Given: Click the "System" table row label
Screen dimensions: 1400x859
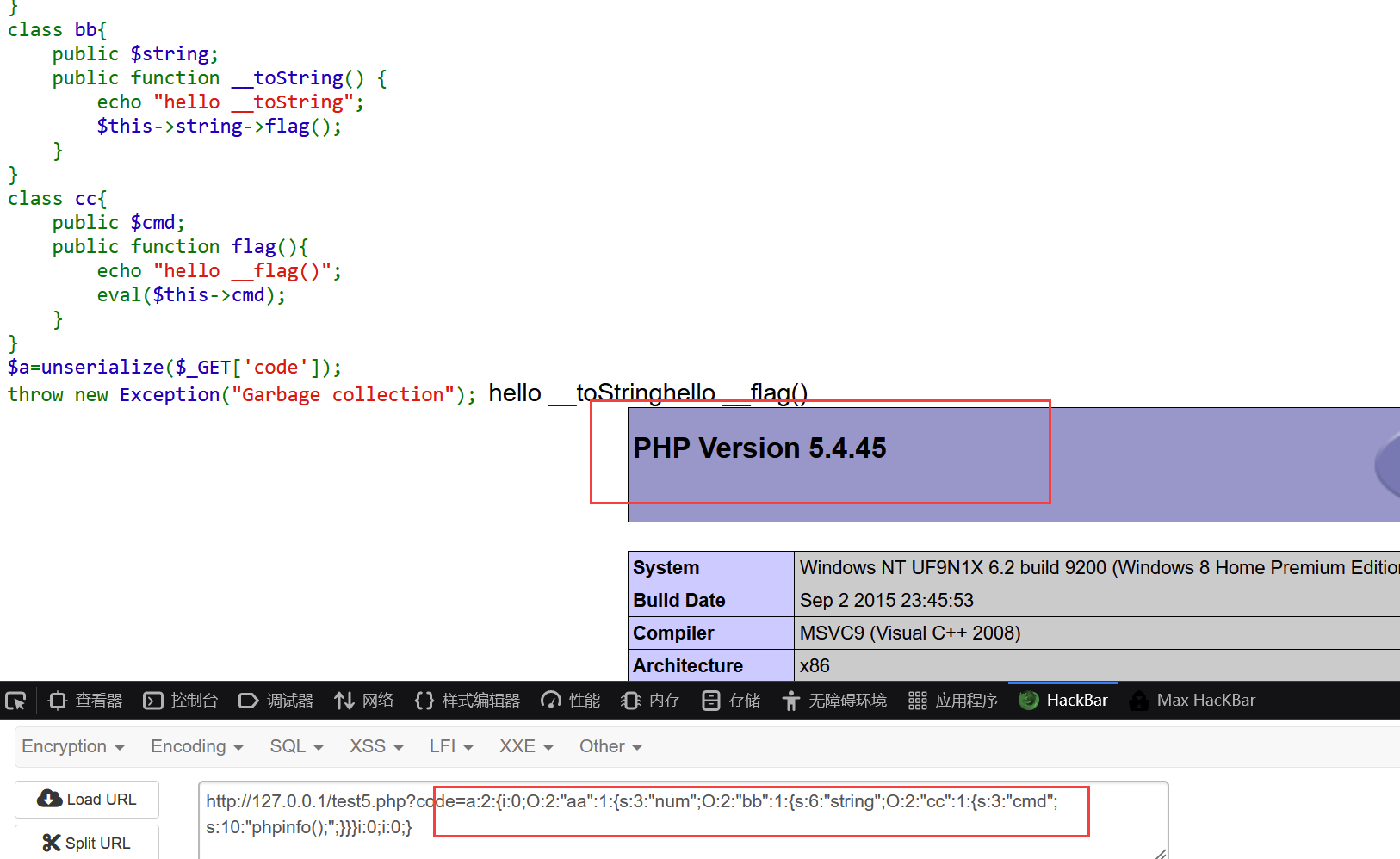Looking at the screenshot, I should (x=666, y=568).
